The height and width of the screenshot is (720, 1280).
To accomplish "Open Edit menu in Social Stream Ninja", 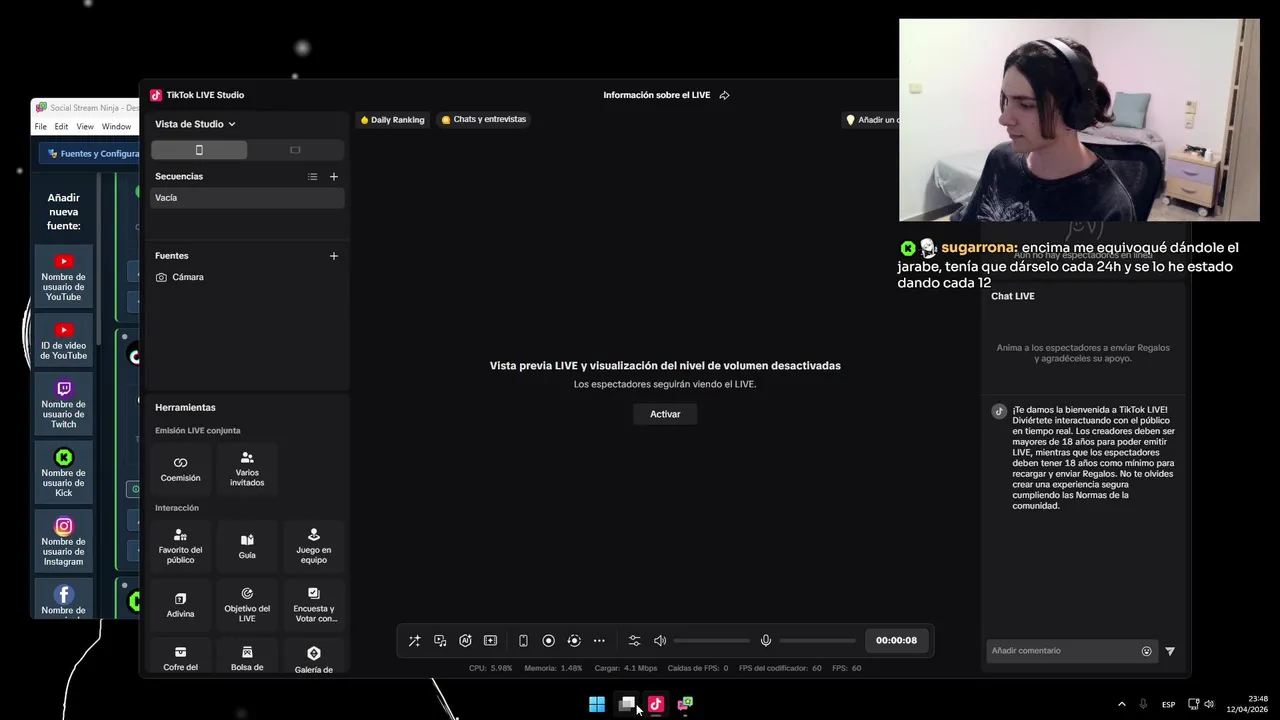I will coord(62,127).
